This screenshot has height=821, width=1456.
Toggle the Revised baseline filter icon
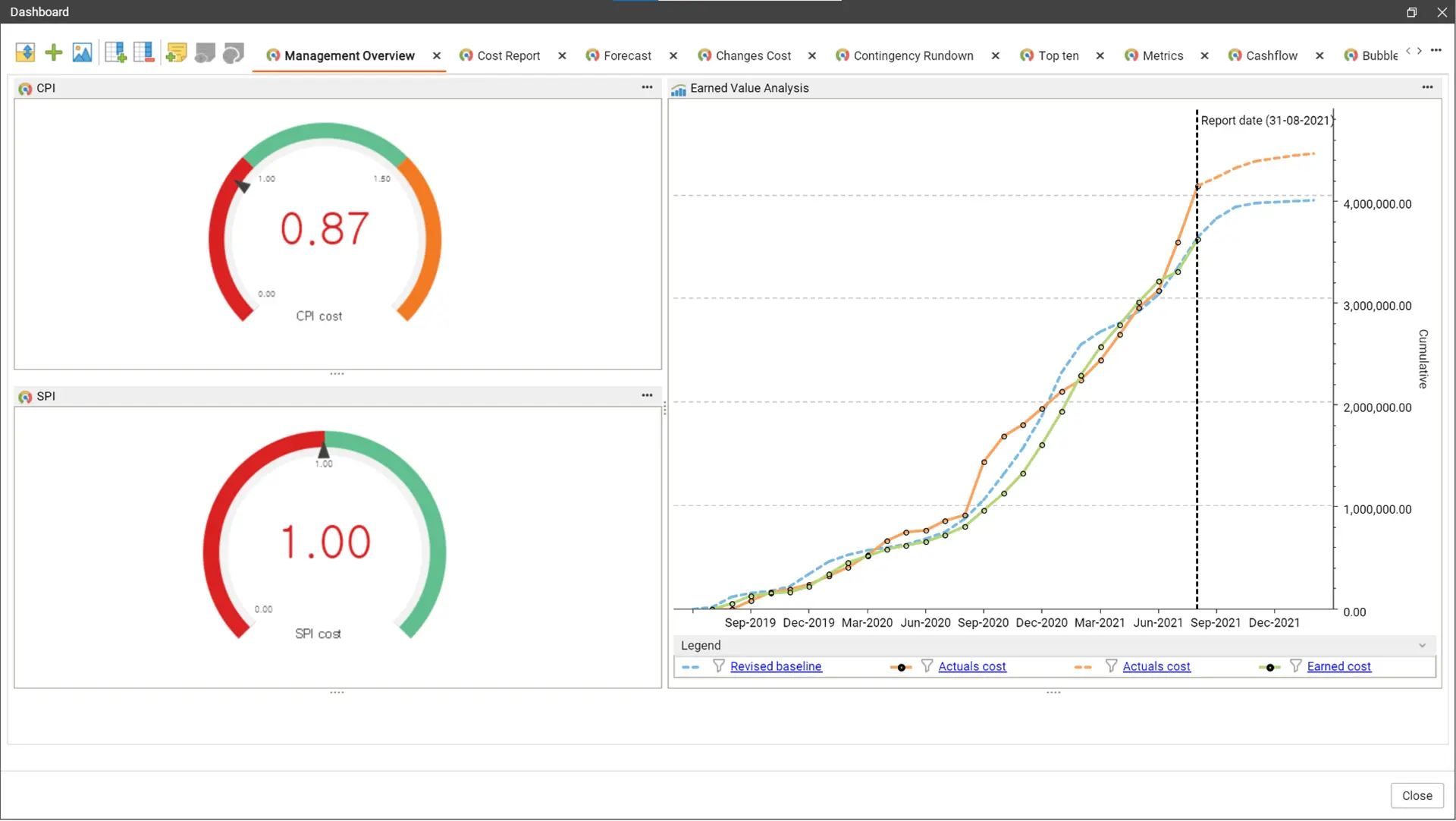pyautogui.click(x=718, y=666)
